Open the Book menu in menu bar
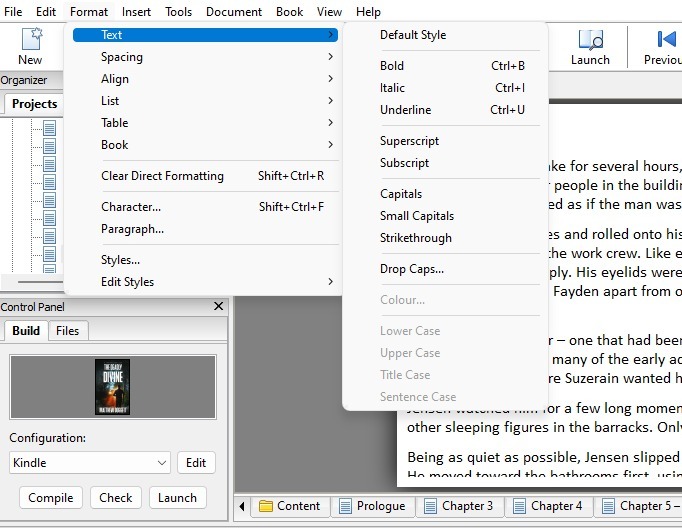The width and height of the screenshot is (682, 528). tap(289, 12)
